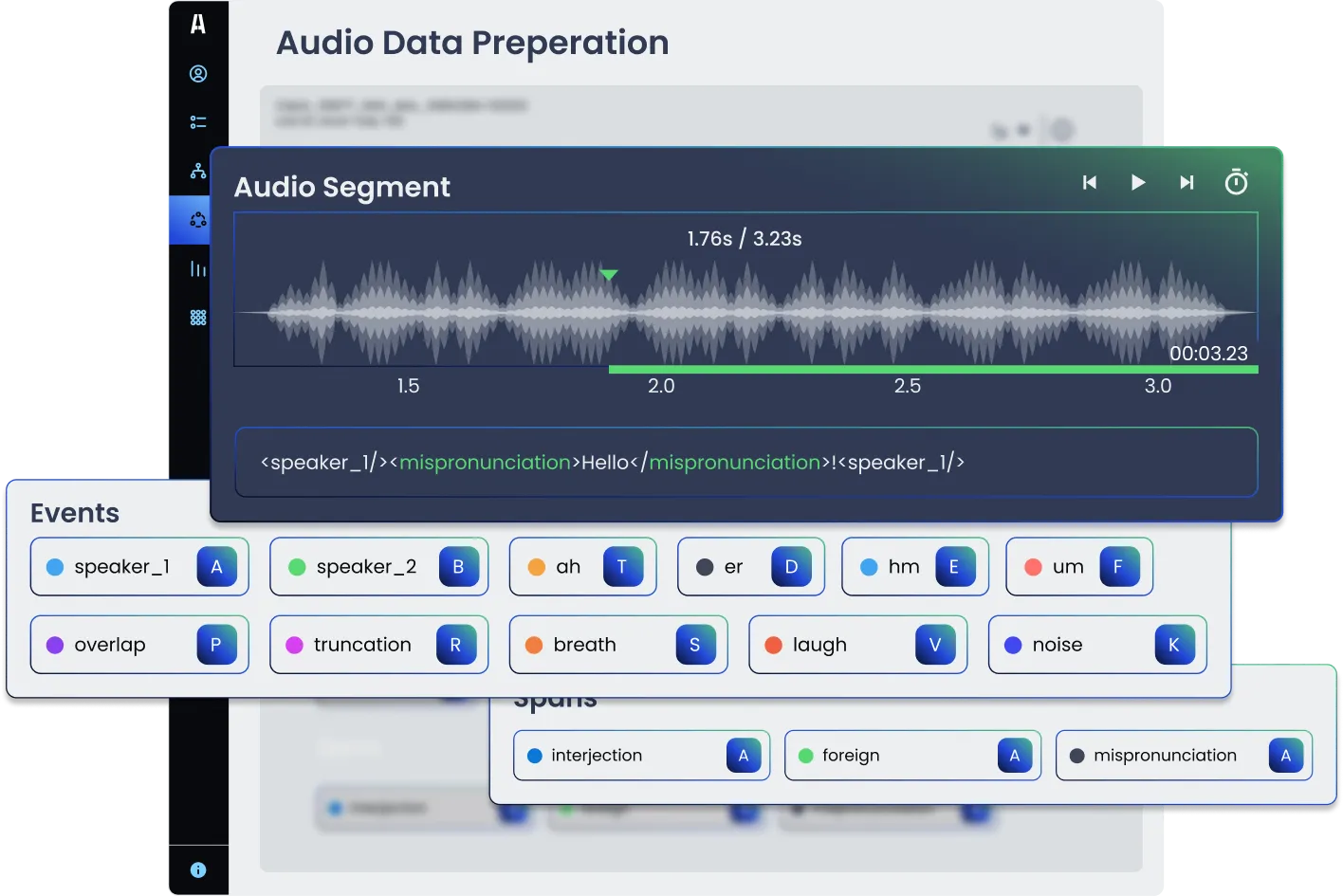Click the stopwatch playback speed icon
Screen dimensions: 1343x896
[x=1236, y=182]
